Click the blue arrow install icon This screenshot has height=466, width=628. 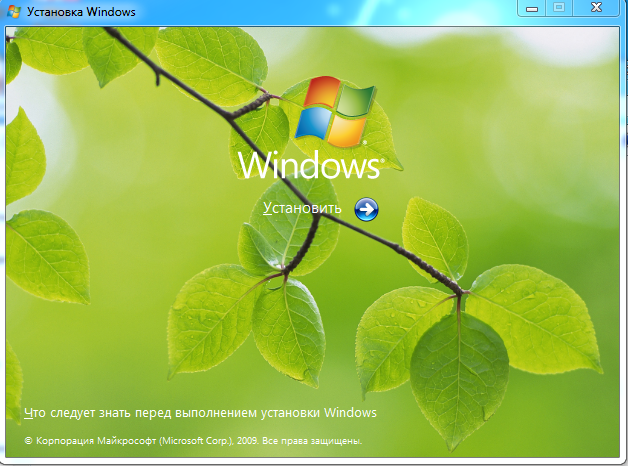click(366, 209)
